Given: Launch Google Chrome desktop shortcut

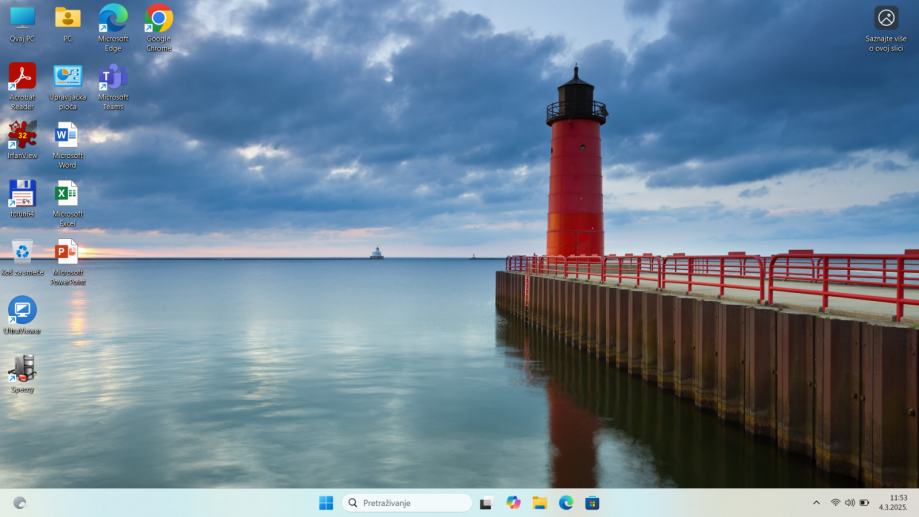Looking at the screenshot, I should (x=159, y=28).
